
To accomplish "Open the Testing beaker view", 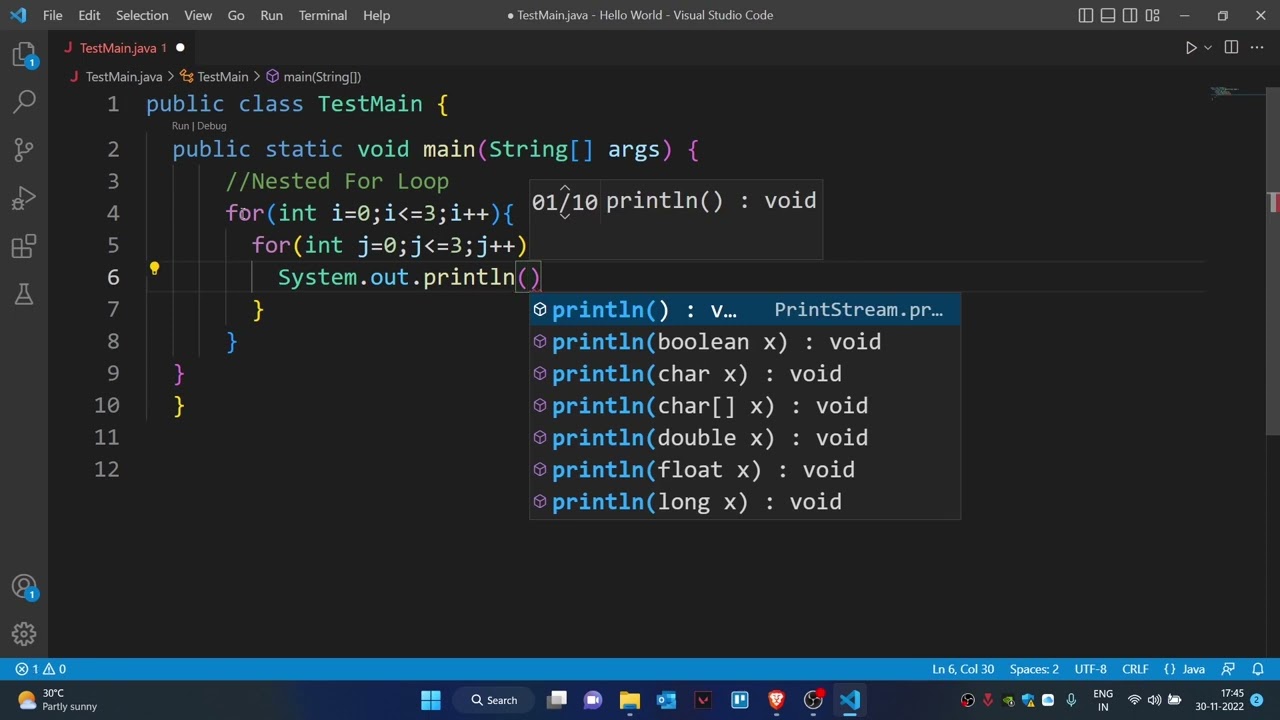I will pos(24,294).
